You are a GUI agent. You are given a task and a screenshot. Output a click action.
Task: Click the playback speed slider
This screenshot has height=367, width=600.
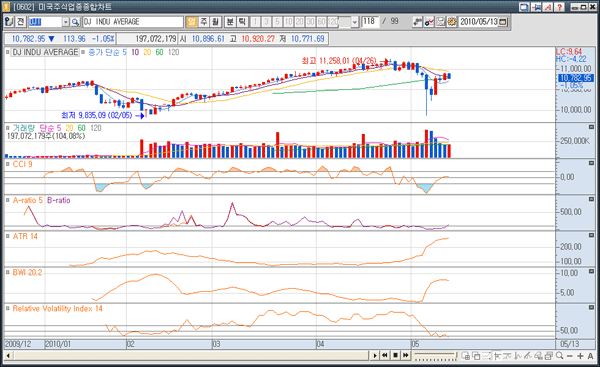coord(436,356)
